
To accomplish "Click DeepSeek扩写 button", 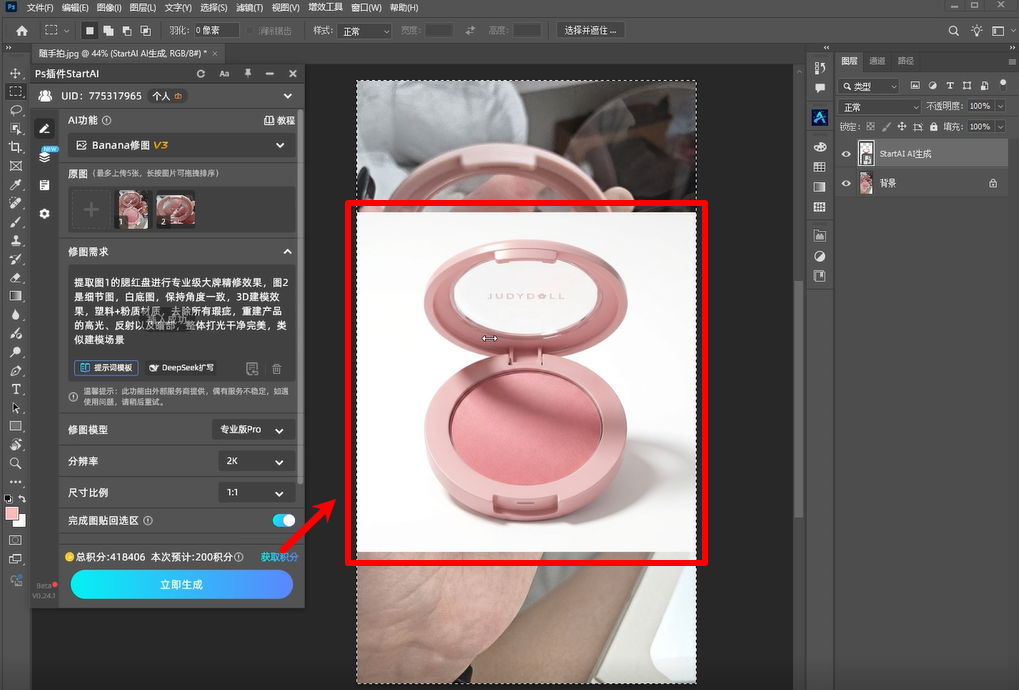I will coord(181,368).
